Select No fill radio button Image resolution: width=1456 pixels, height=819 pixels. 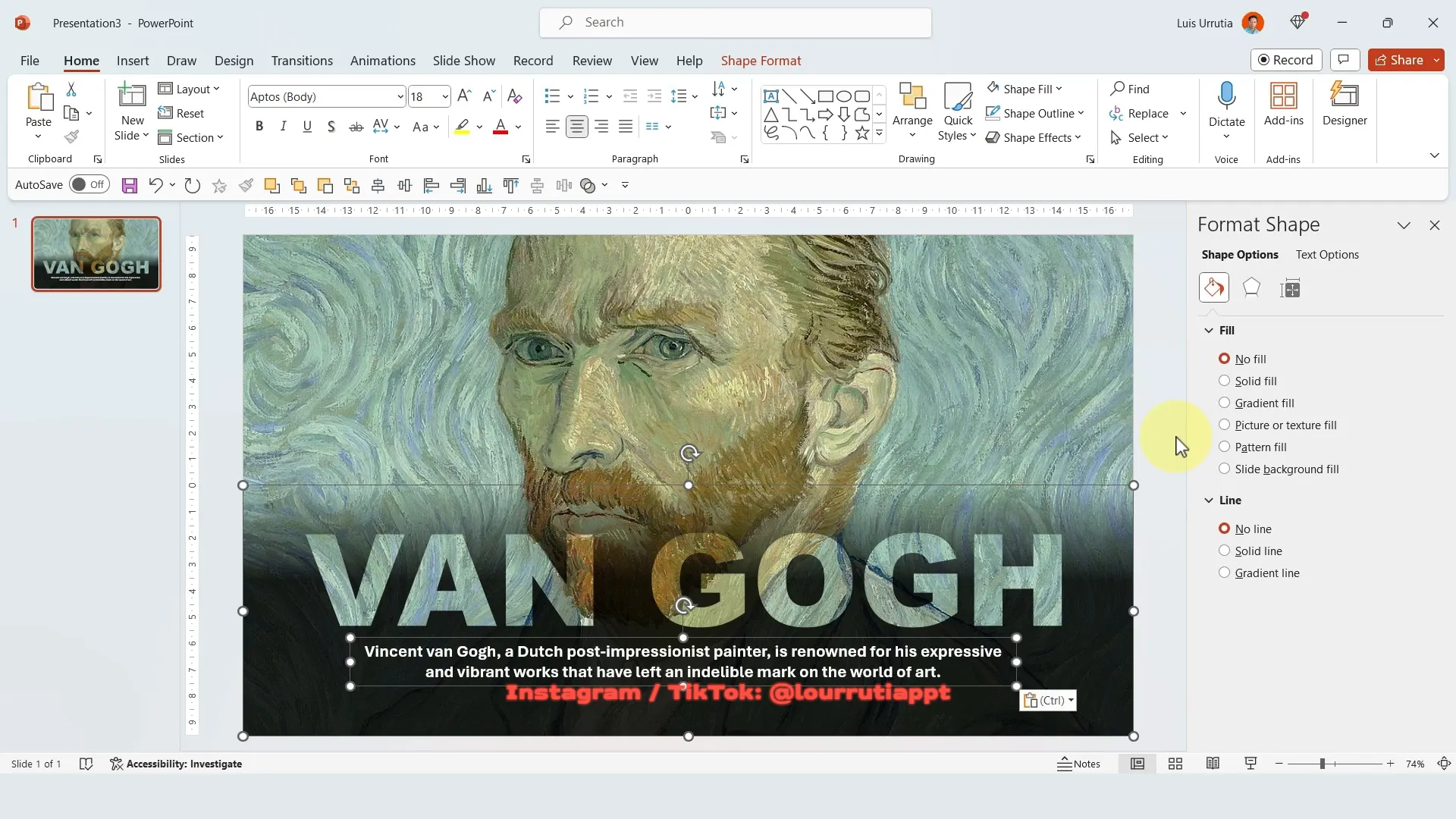tap(1224, 359)
